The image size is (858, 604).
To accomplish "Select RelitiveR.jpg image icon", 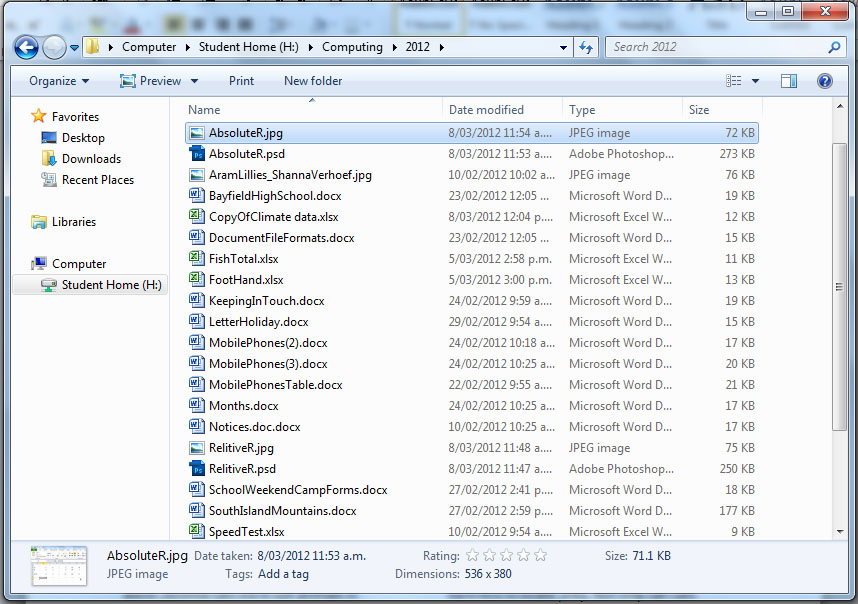I will [x=197, y=448].
